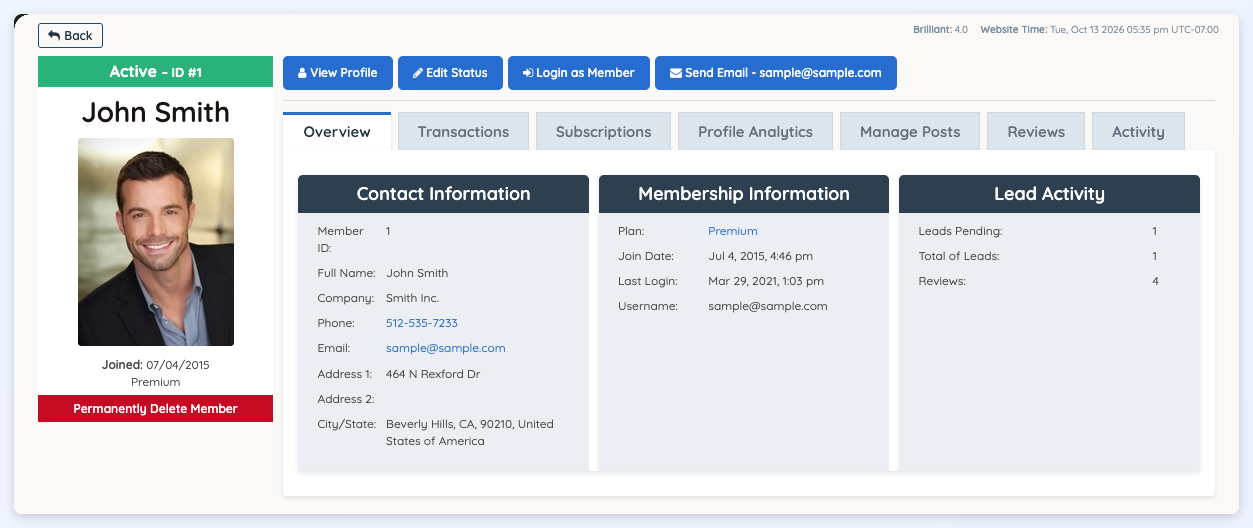The height and width of the screenshot is (528, 1253).
Task: Click the Last Login Mar 29, 2021 value
Action: (x=766, y=281)
